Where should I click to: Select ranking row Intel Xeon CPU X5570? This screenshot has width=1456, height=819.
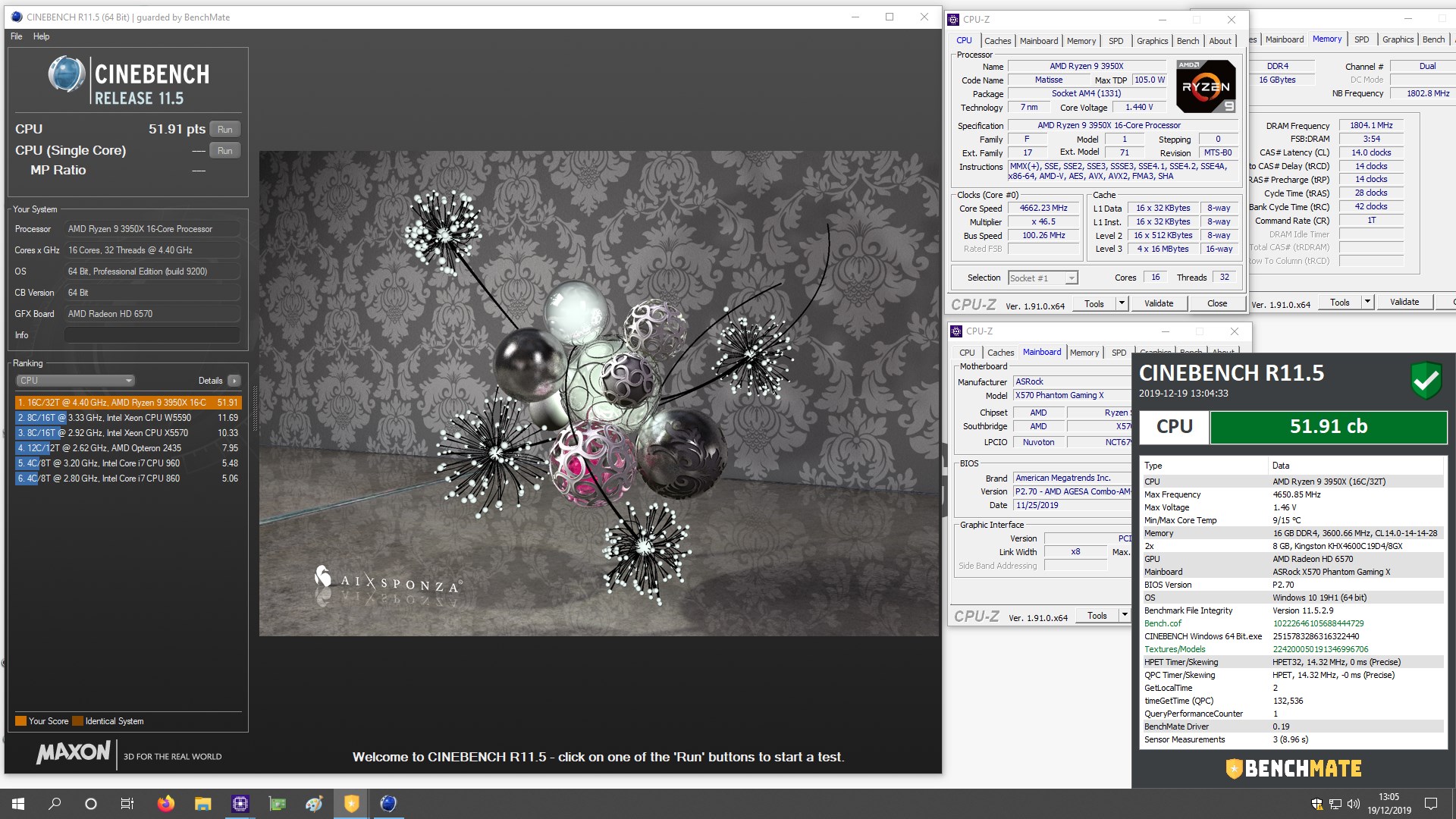127,433
